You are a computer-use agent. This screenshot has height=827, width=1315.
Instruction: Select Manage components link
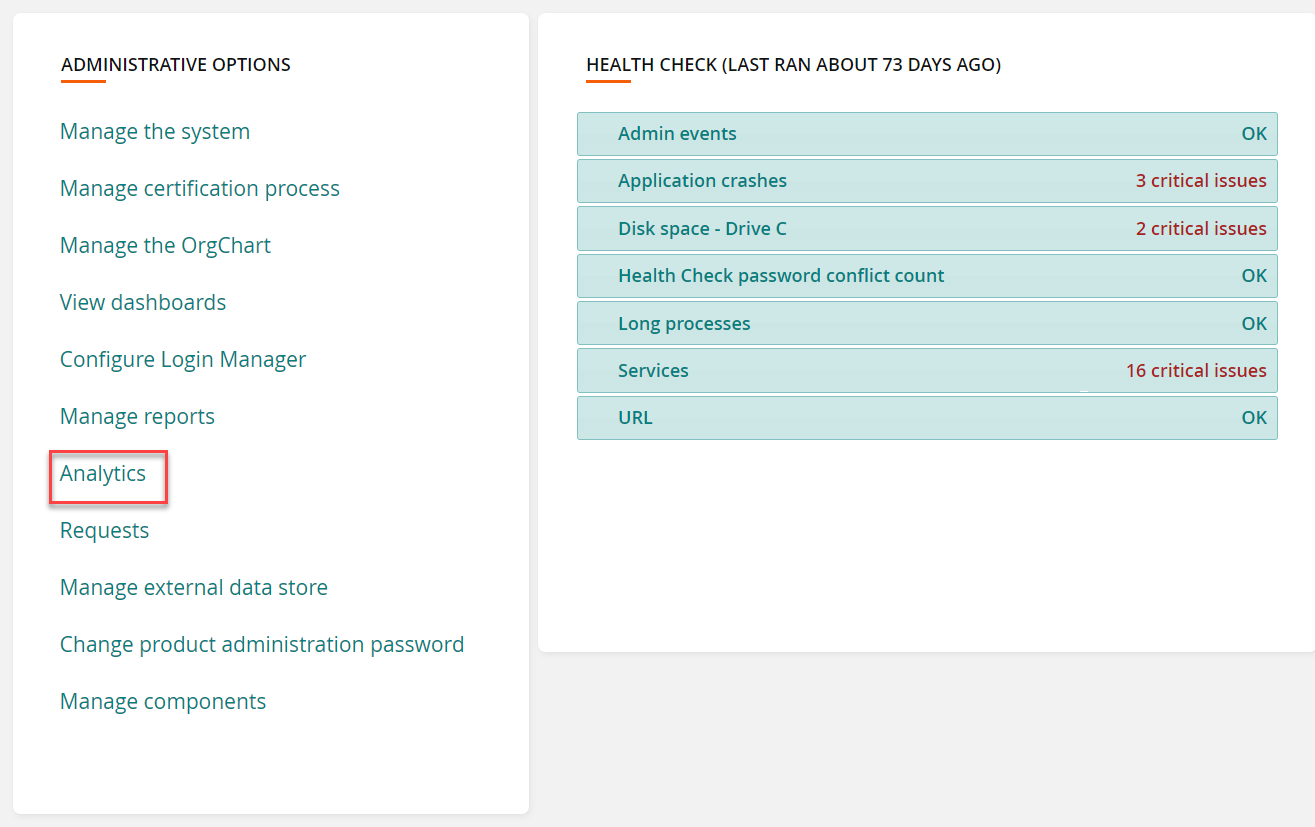point(163,702)
